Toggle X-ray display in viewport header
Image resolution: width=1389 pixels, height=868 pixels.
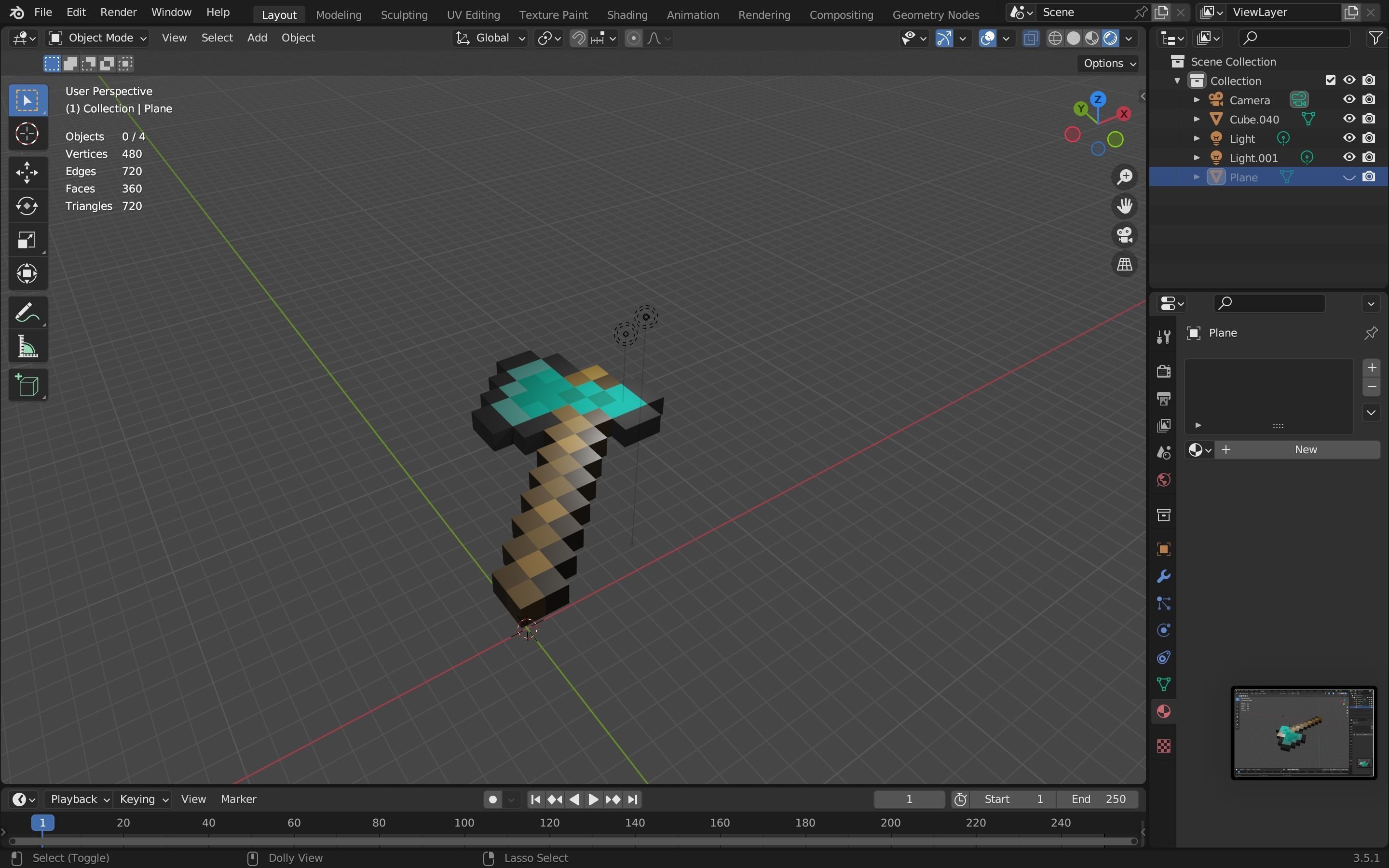point(1031,38)
